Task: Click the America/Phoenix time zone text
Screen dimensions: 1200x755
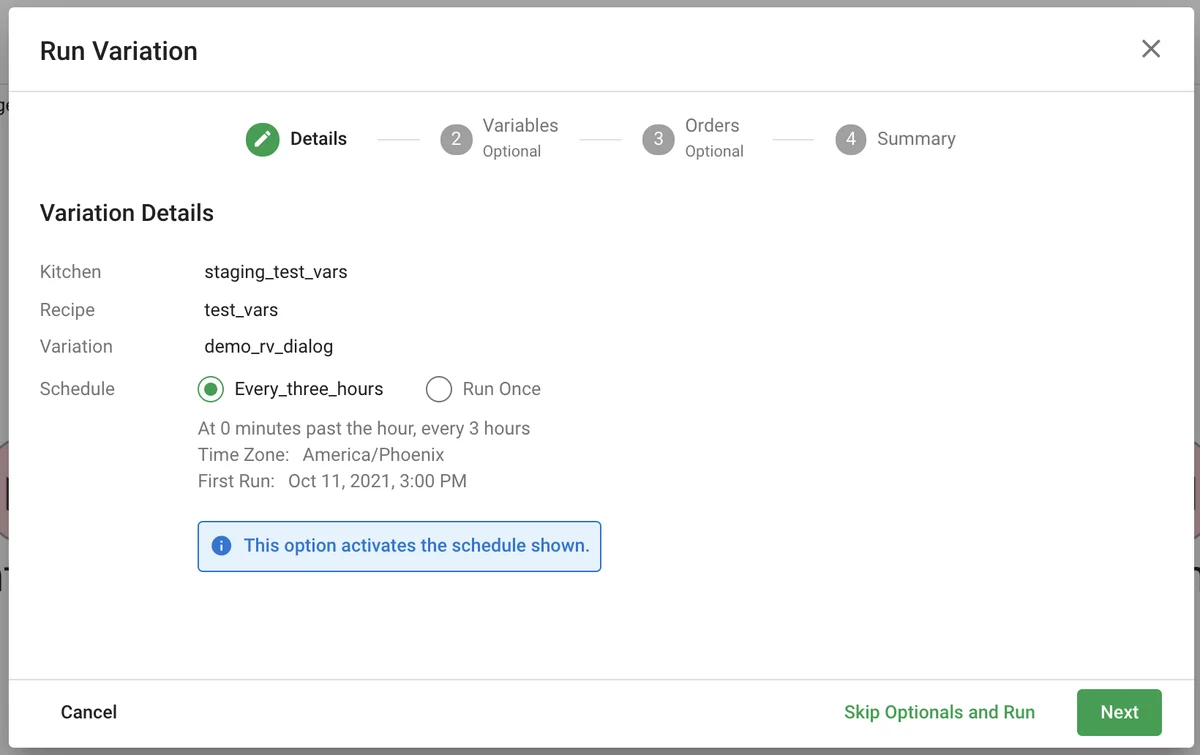Action: point(373,455)
